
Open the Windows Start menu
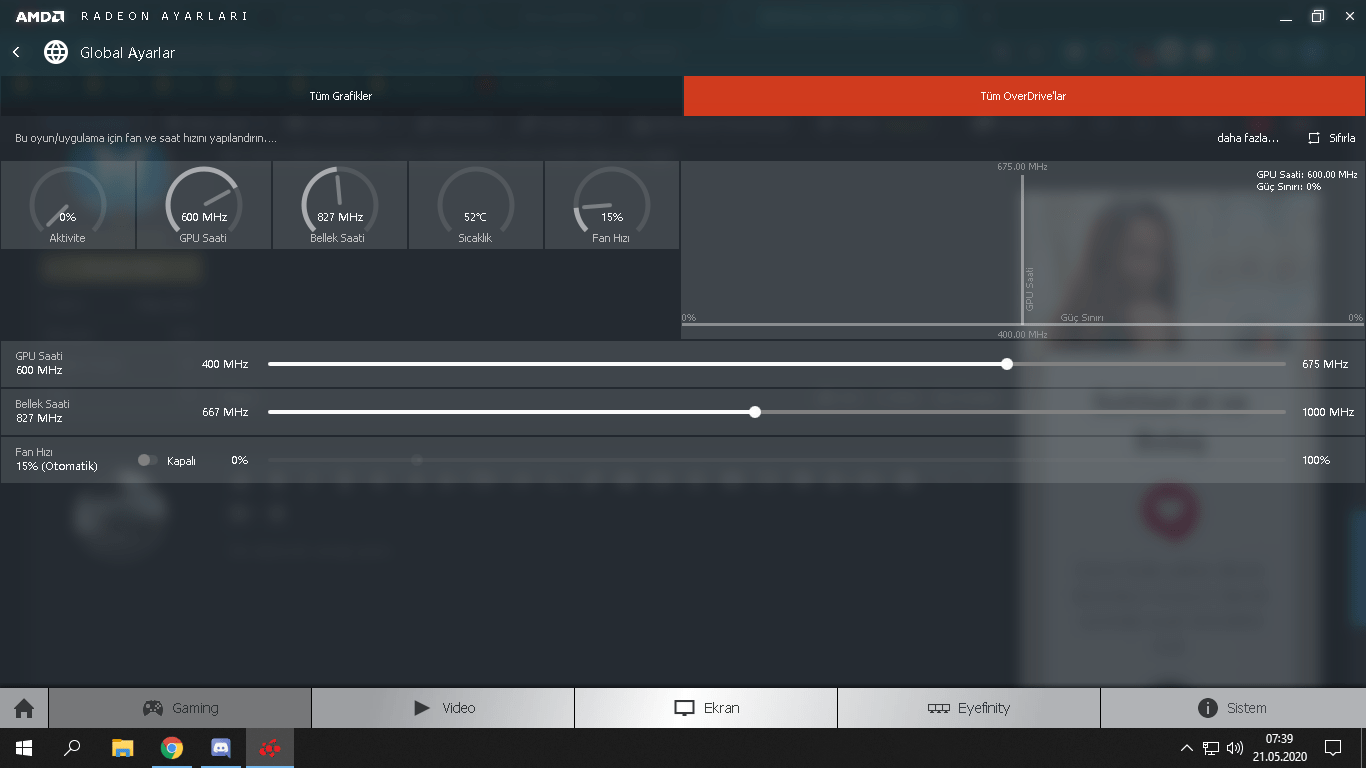click(24, 747)
